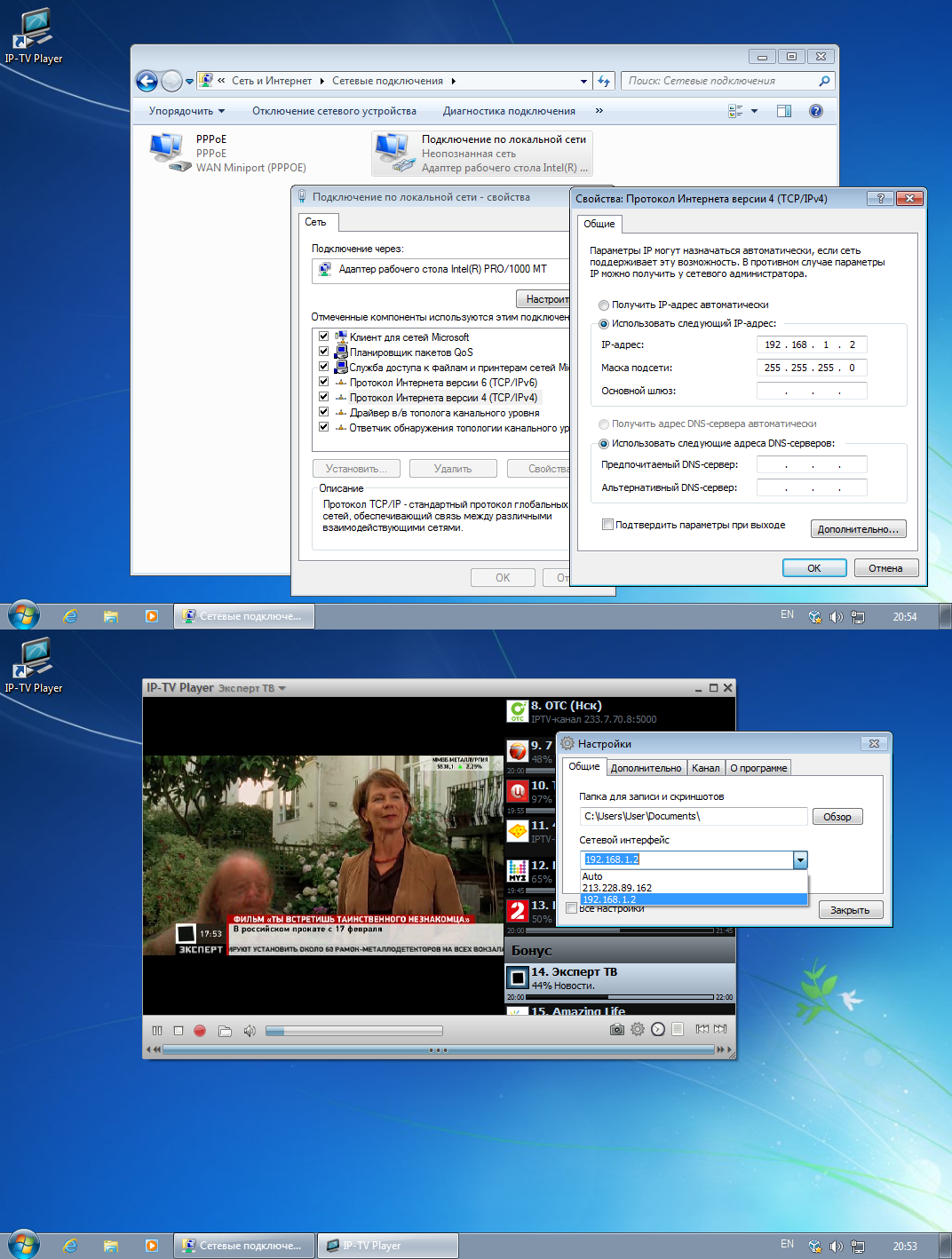
Task: Select Получить IP-адрес автоматически radio button
Action: click(604, 305)
